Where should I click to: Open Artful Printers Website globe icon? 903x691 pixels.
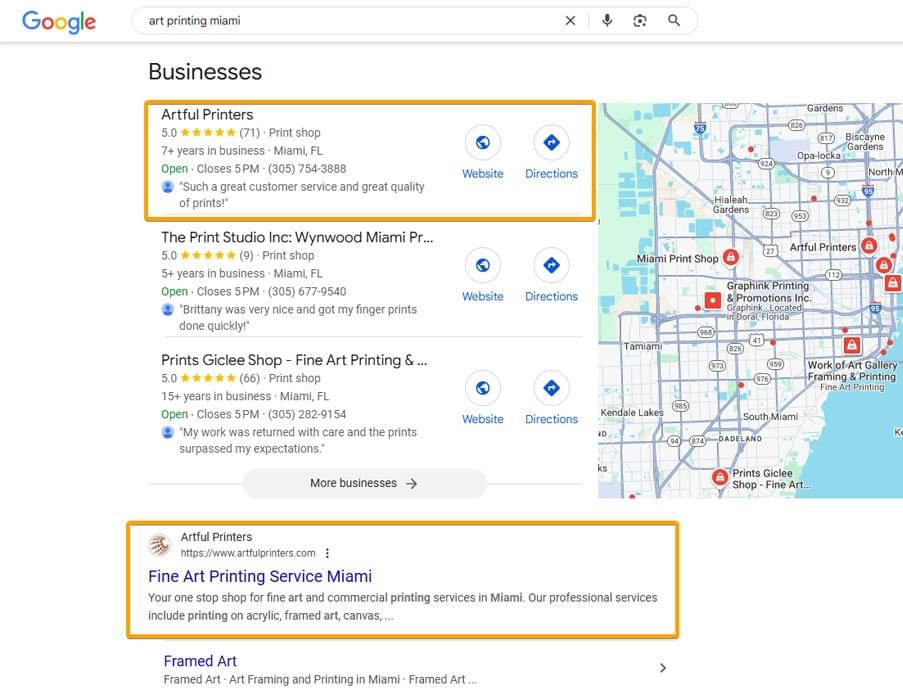(483, 142)
